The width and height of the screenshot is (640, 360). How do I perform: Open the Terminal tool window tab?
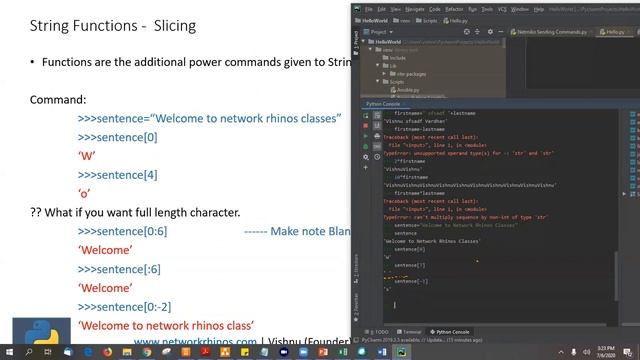[409, 332]
